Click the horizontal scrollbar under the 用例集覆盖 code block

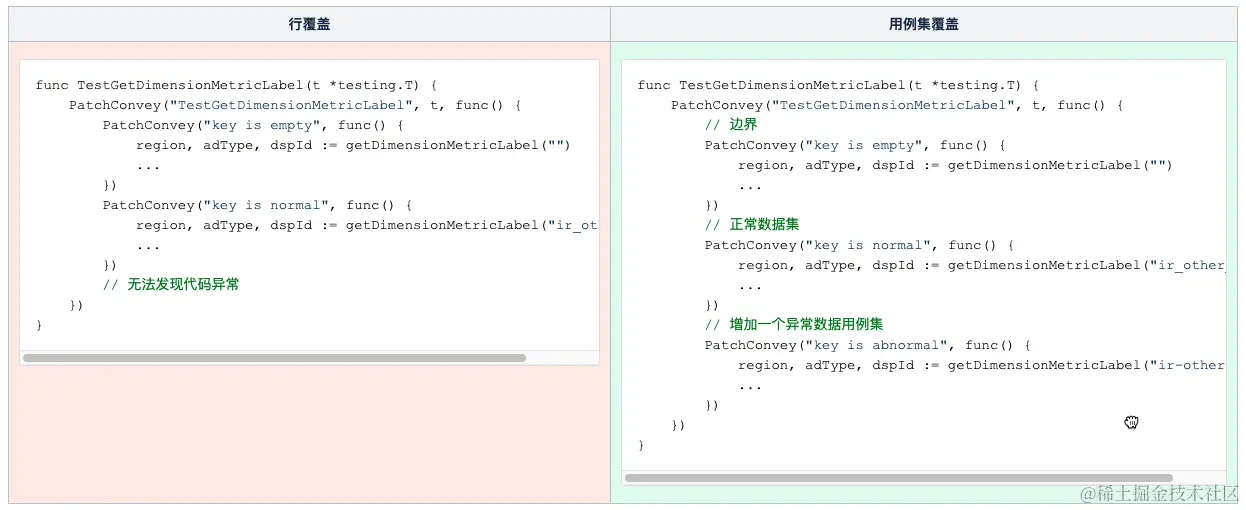pyautogui.click(x=899, y=478)
